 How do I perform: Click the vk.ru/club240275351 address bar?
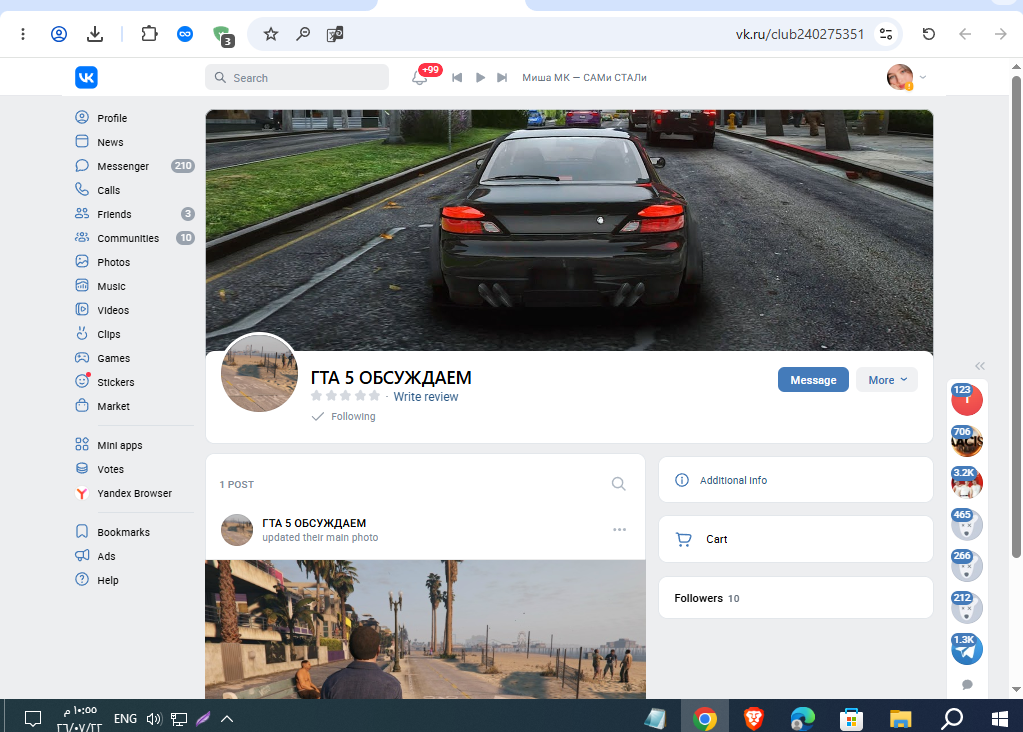799,34
